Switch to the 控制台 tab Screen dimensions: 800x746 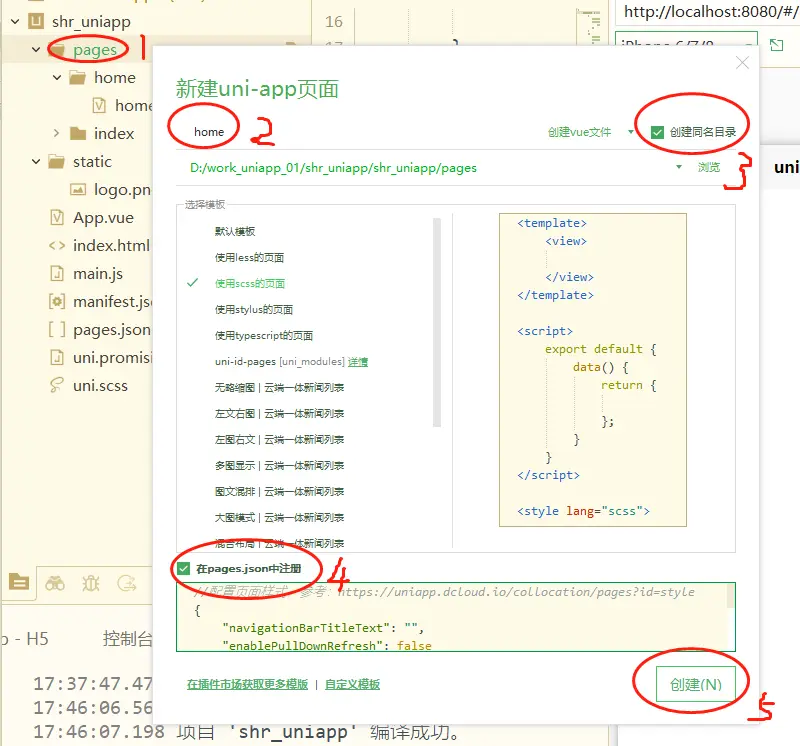coord(128,639)
